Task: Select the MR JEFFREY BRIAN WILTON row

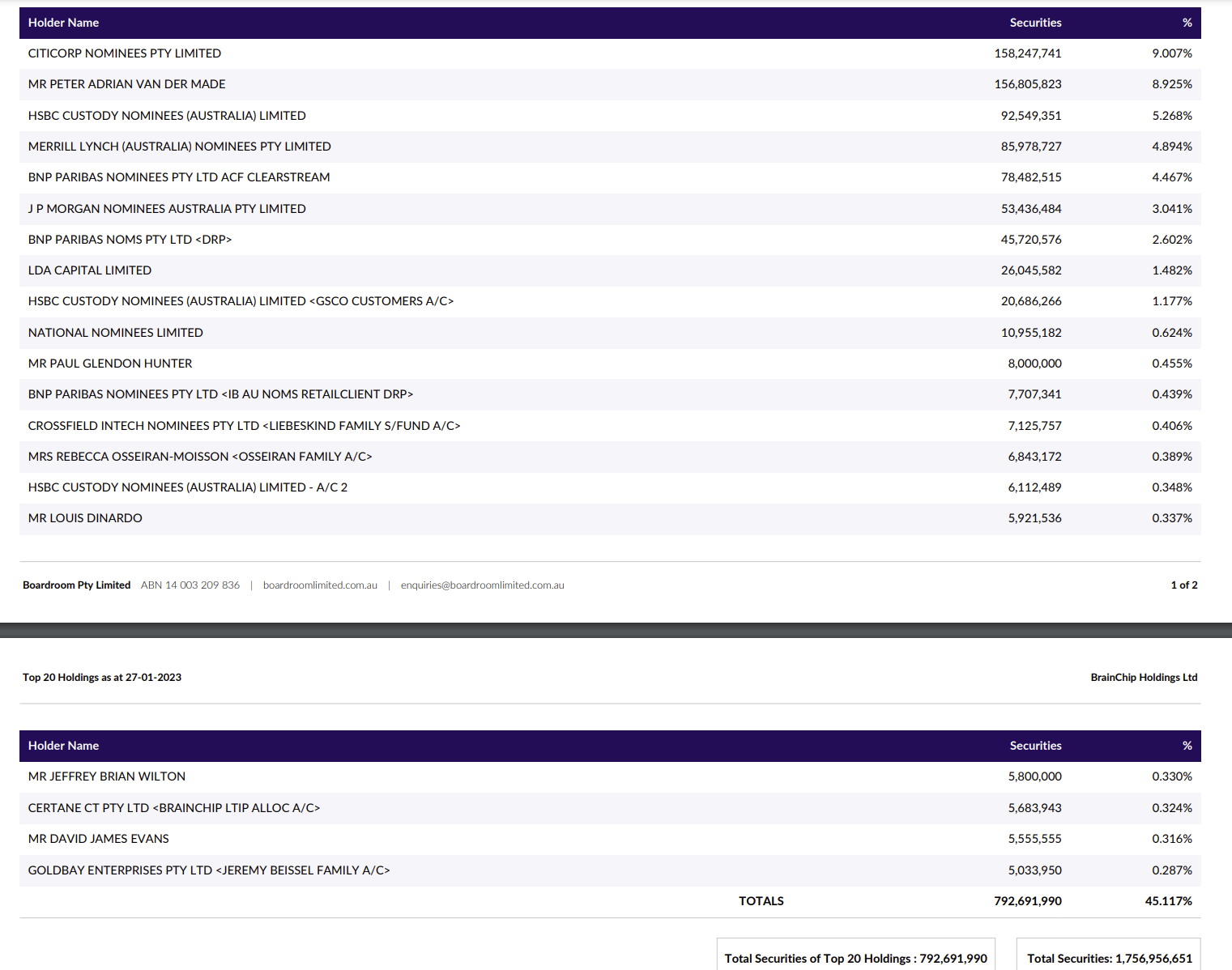Action: [107, 776]
